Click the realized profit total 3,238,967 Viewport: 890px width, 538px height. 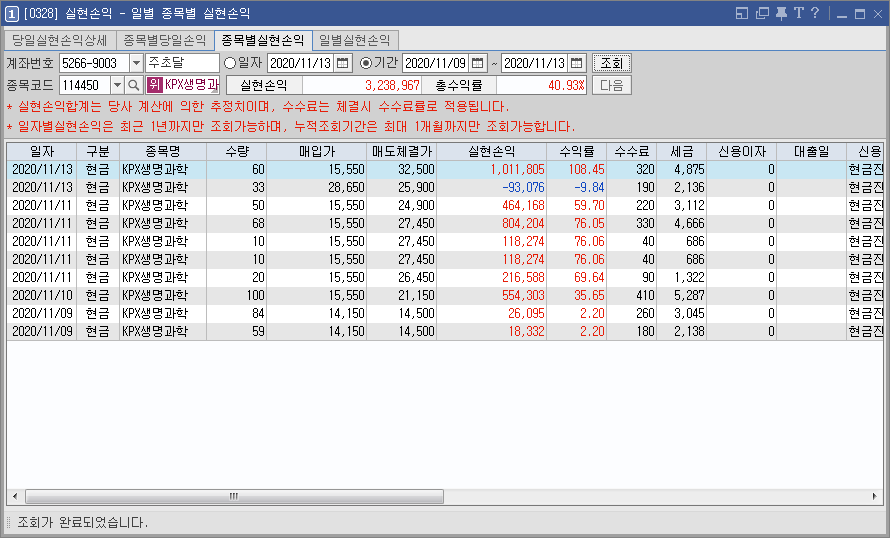click(x=362, y=85)
